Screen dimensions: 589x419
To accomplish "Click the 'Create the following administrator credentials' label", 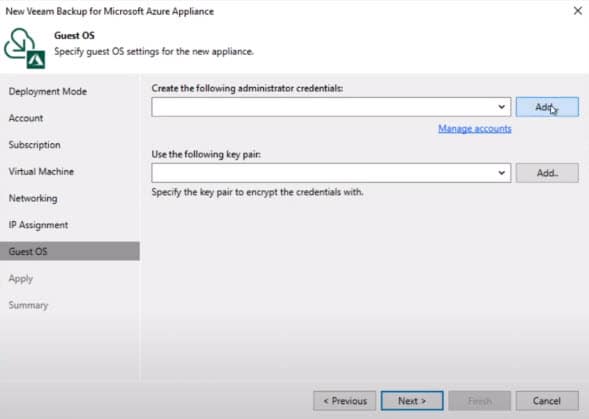I will pyautogui.click(x=247, y=88).
